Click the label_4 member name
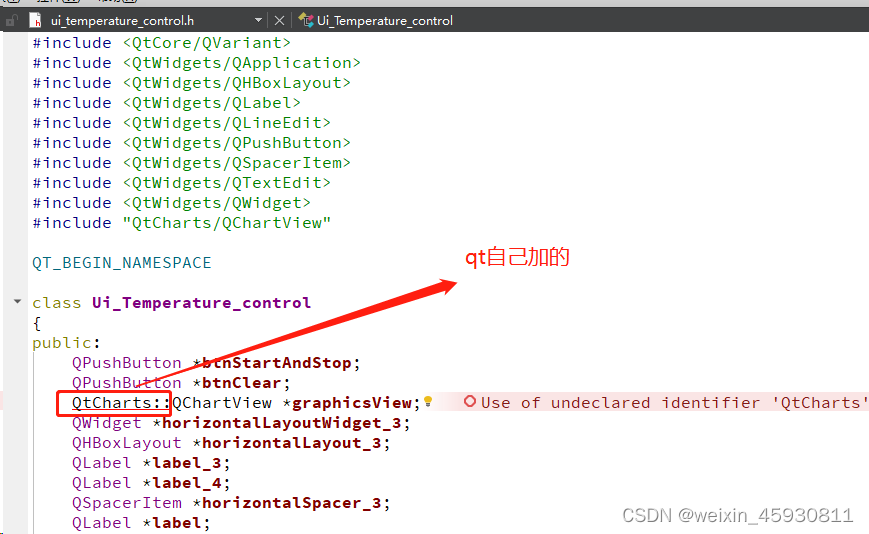The height and width of the screenshot is (534, 869). coord(187,482)
